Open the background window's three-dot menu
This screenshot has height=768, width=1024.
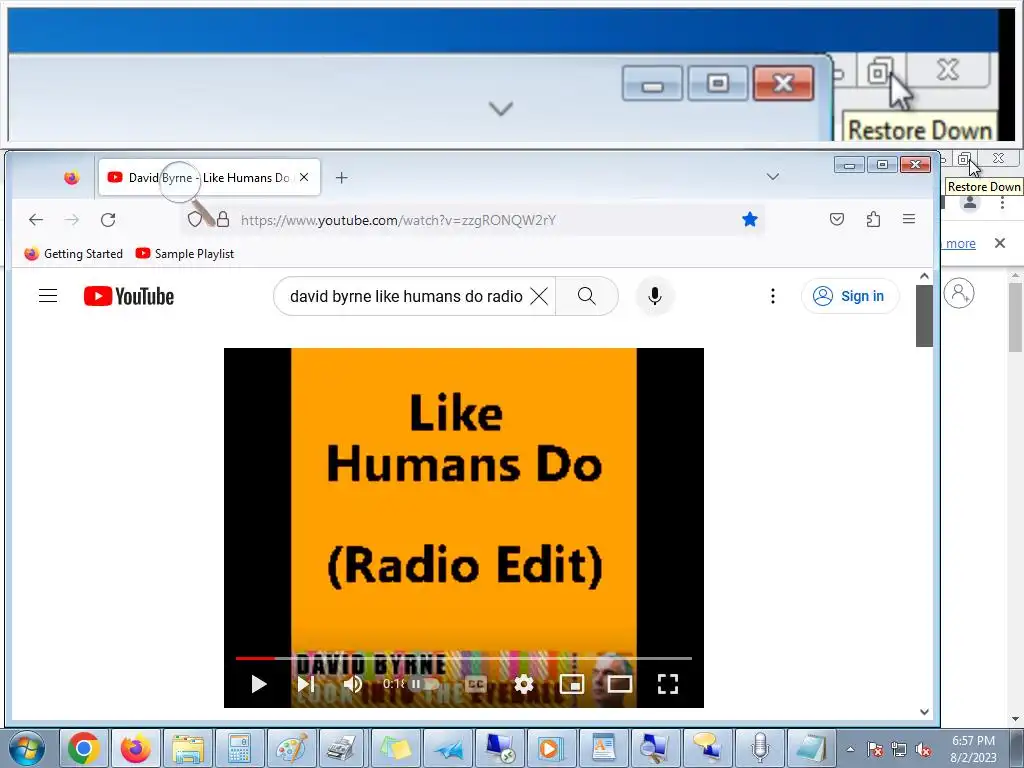point(1002,203)
